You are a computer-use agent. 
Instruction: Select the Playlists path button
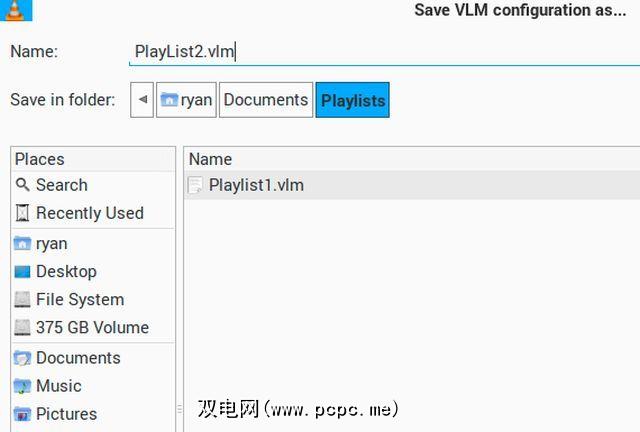pyautogui.click(x=352, y=100)
